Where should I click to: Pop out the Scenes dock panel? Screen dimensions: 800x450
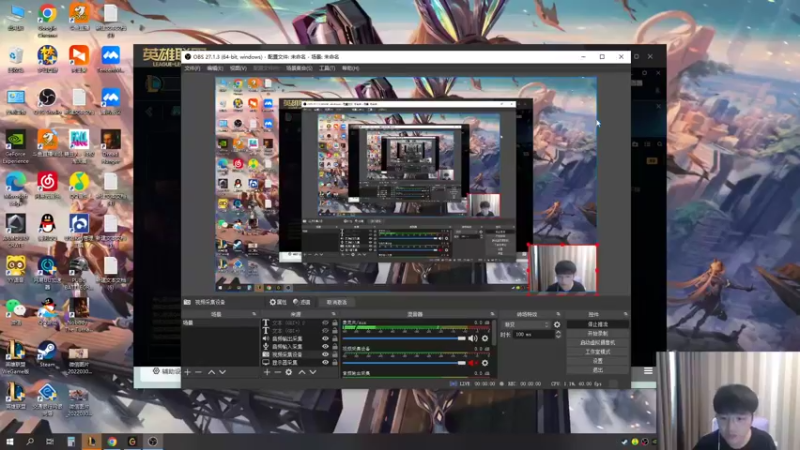(254, 314)
